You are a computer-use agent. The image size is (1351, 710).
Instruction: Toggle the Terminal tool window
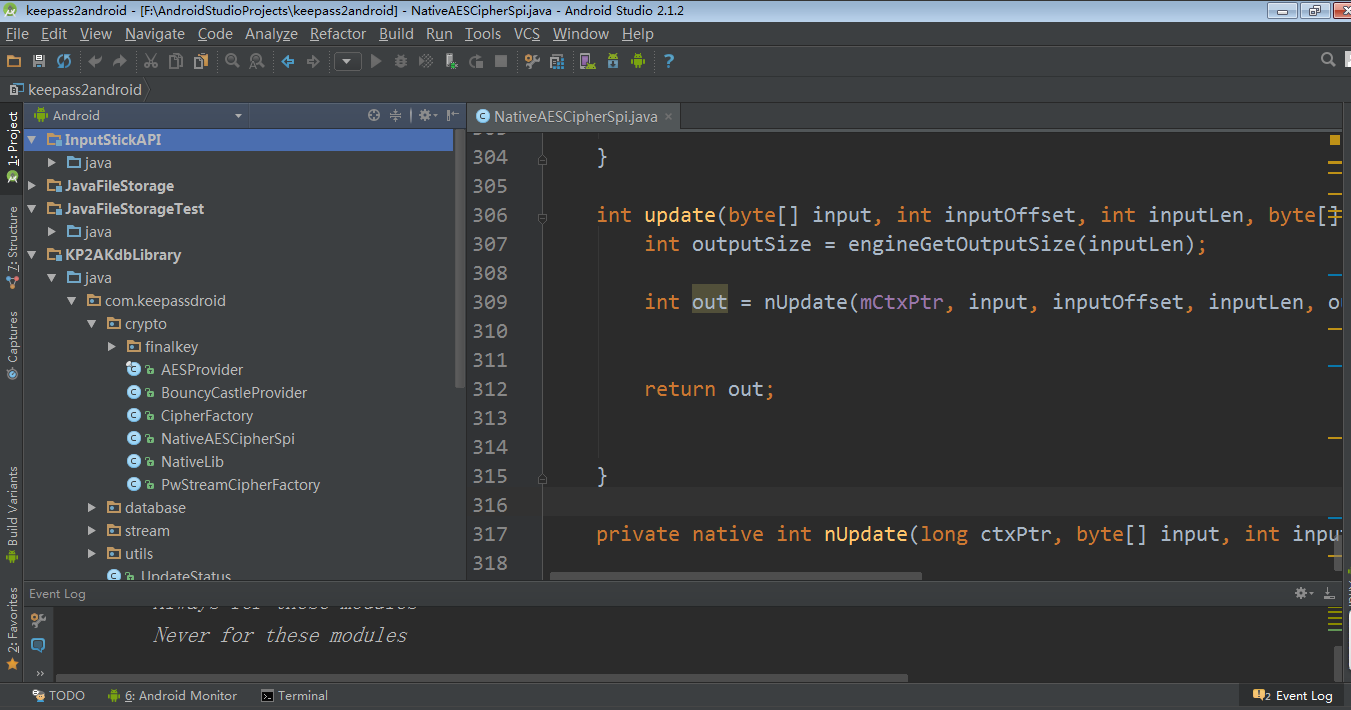tap(294, 696)
